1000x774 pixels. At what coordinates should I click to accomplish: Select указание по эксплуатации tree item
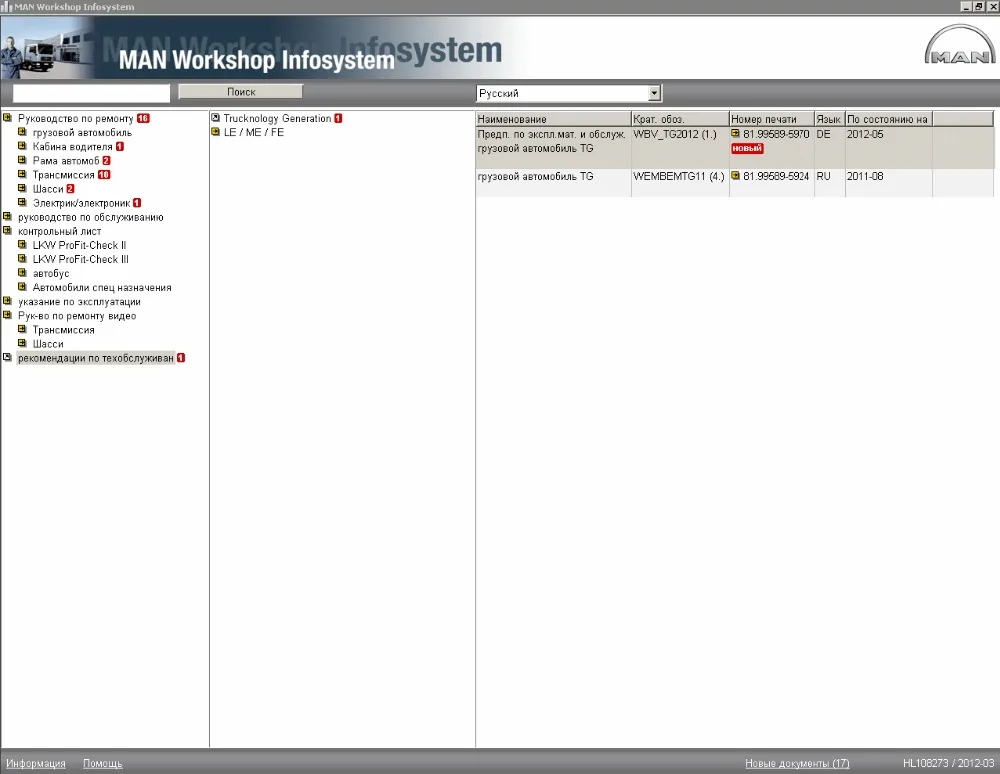(x=79, y=301)
